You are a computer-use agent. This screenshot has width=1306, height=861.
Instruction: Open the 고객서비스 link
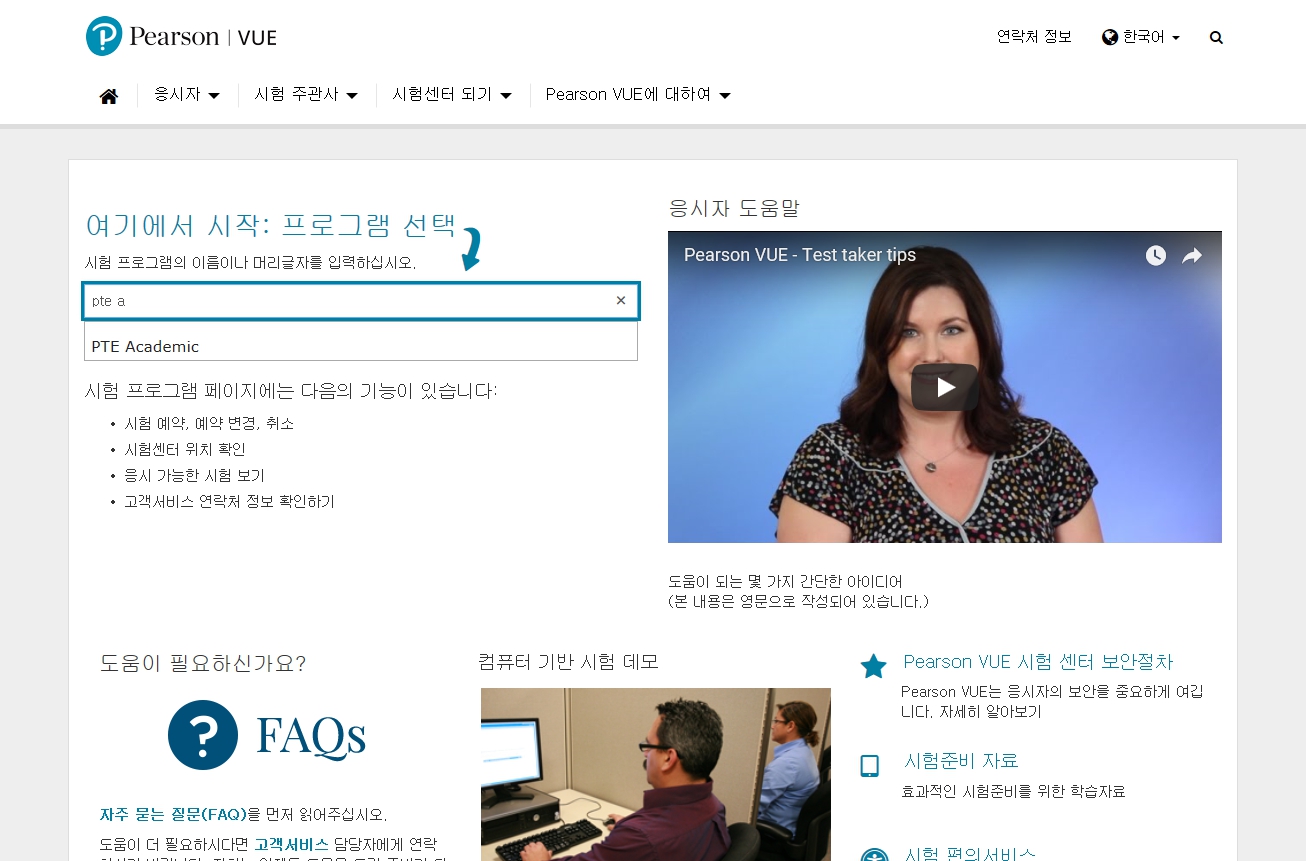[x=291, y=844]
